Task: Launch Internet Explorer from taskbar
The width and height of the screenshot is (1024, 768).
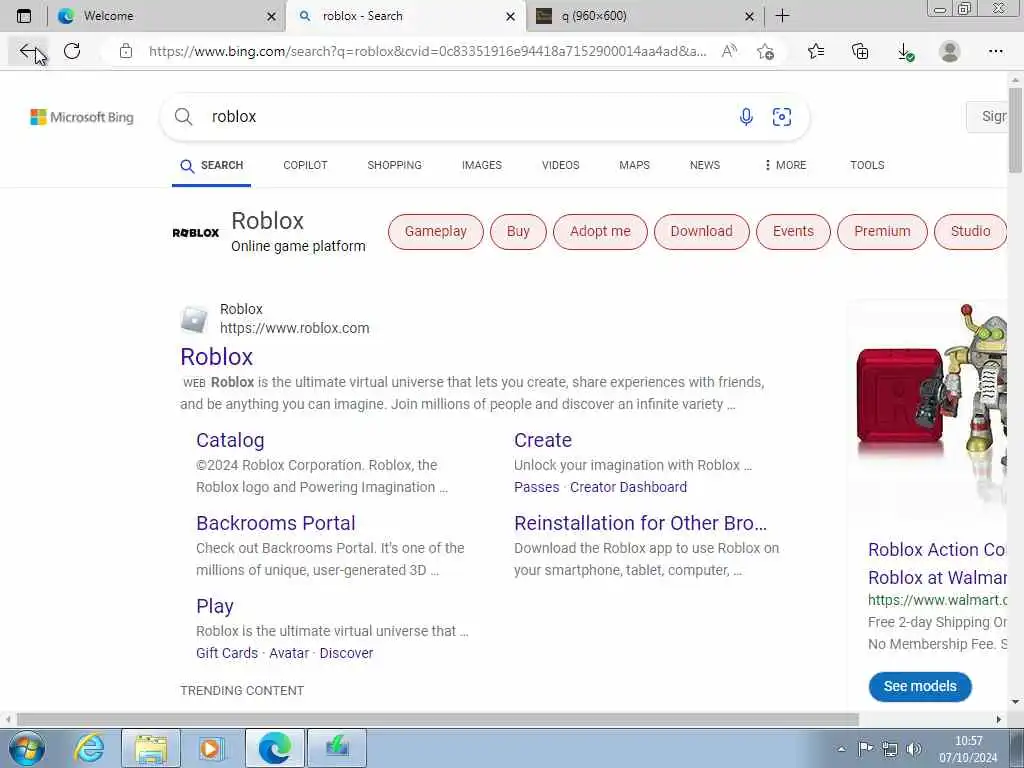Action: click(89, 748)
